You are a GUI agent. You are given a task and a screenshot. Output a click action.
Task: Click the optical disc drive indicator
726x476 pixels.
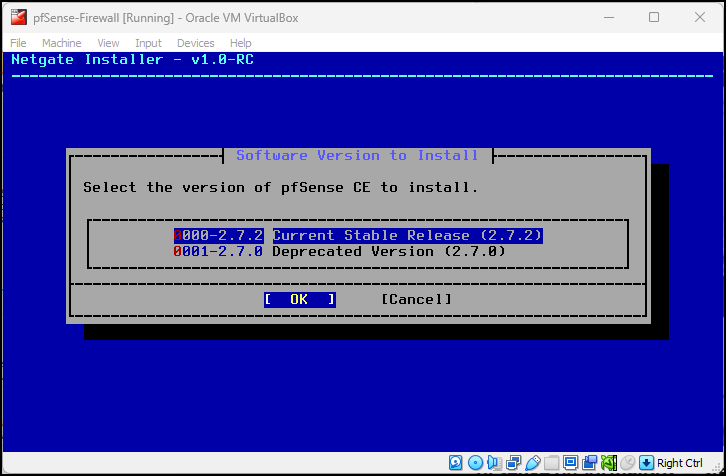tap(476, 463)
